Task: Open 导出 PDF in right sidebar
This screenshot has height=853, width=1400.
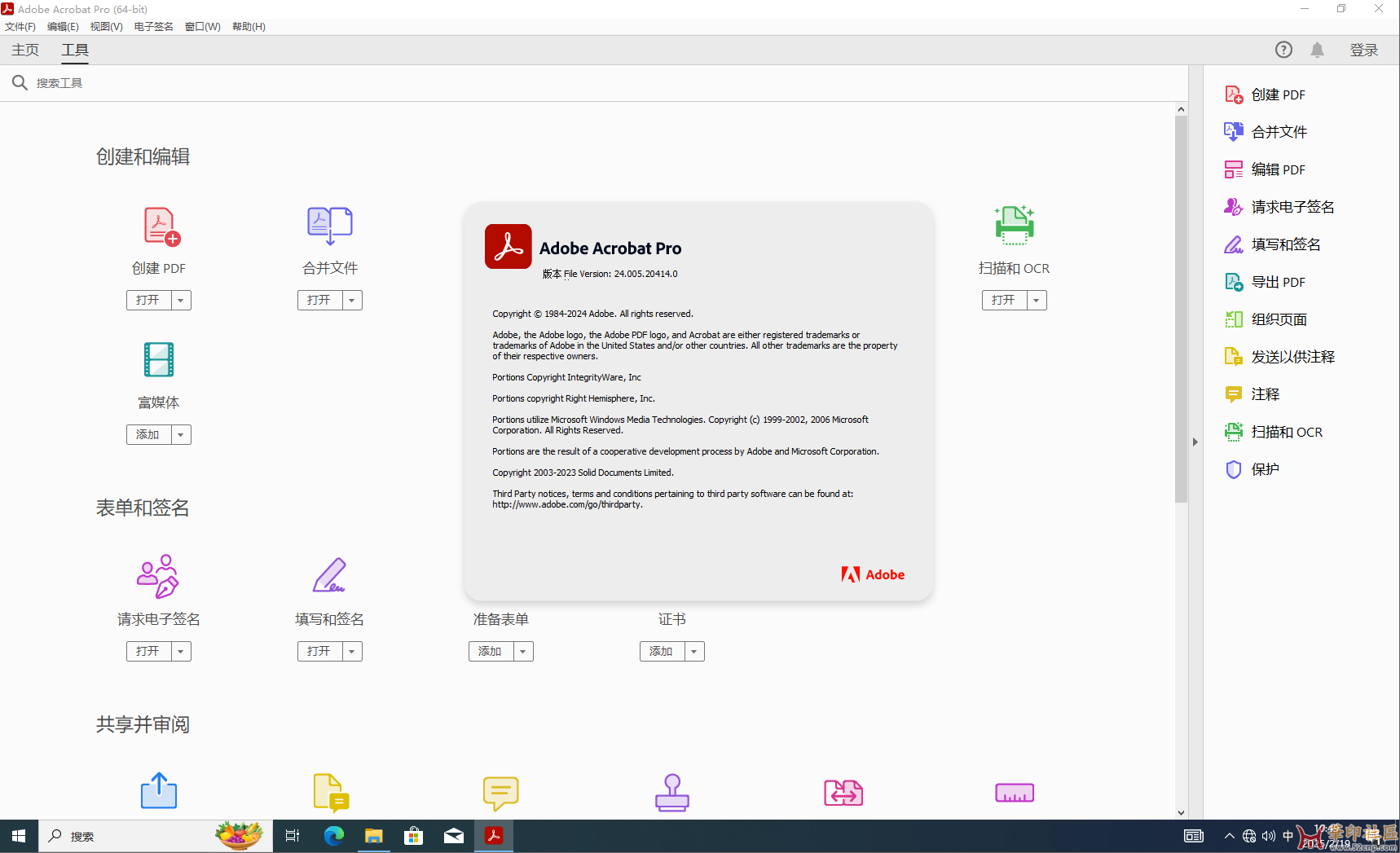Action: pyautogui.click(x=1266, y=282)
